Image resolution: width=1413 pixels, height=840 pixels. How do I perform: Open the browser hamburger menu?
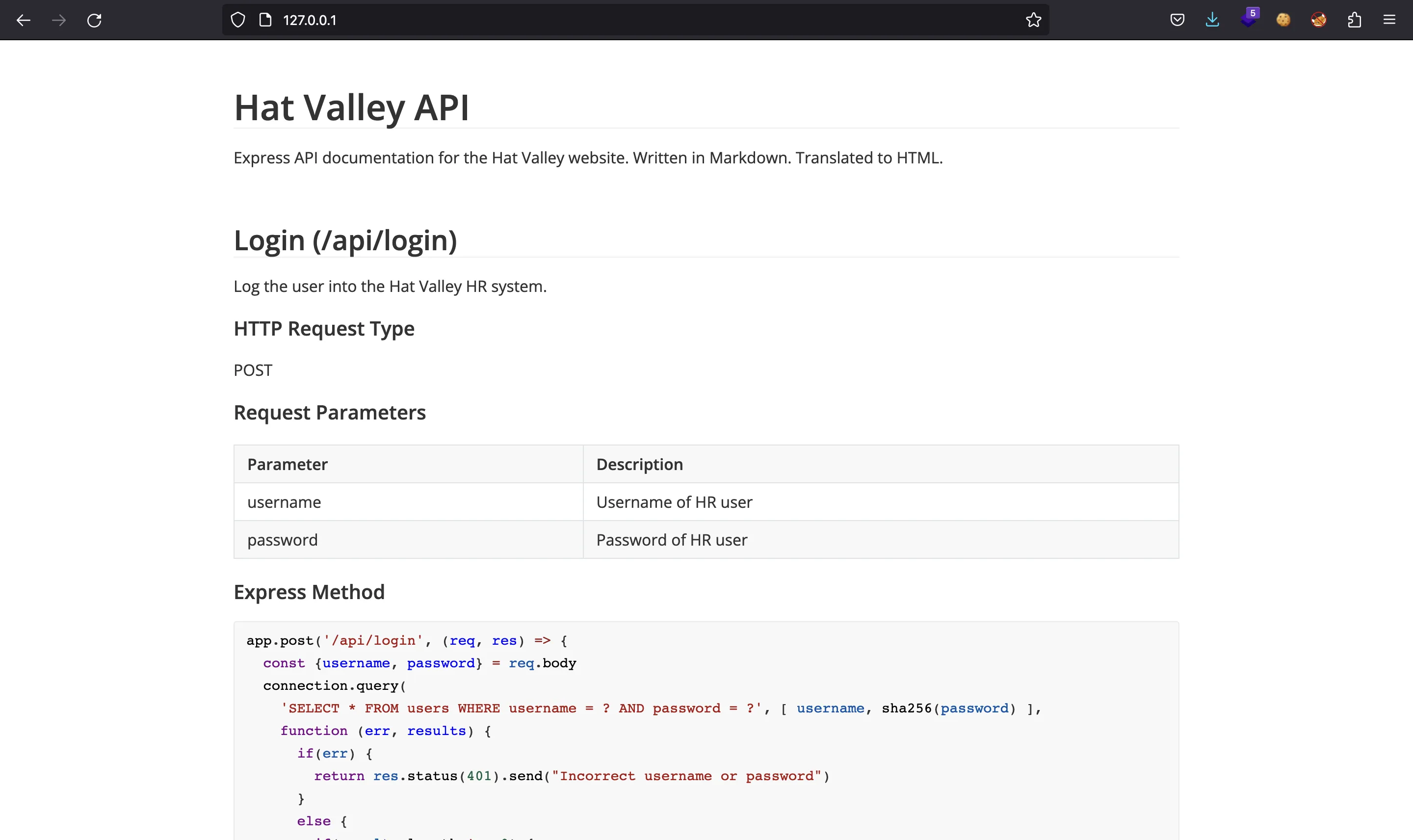pos(1389,21)
